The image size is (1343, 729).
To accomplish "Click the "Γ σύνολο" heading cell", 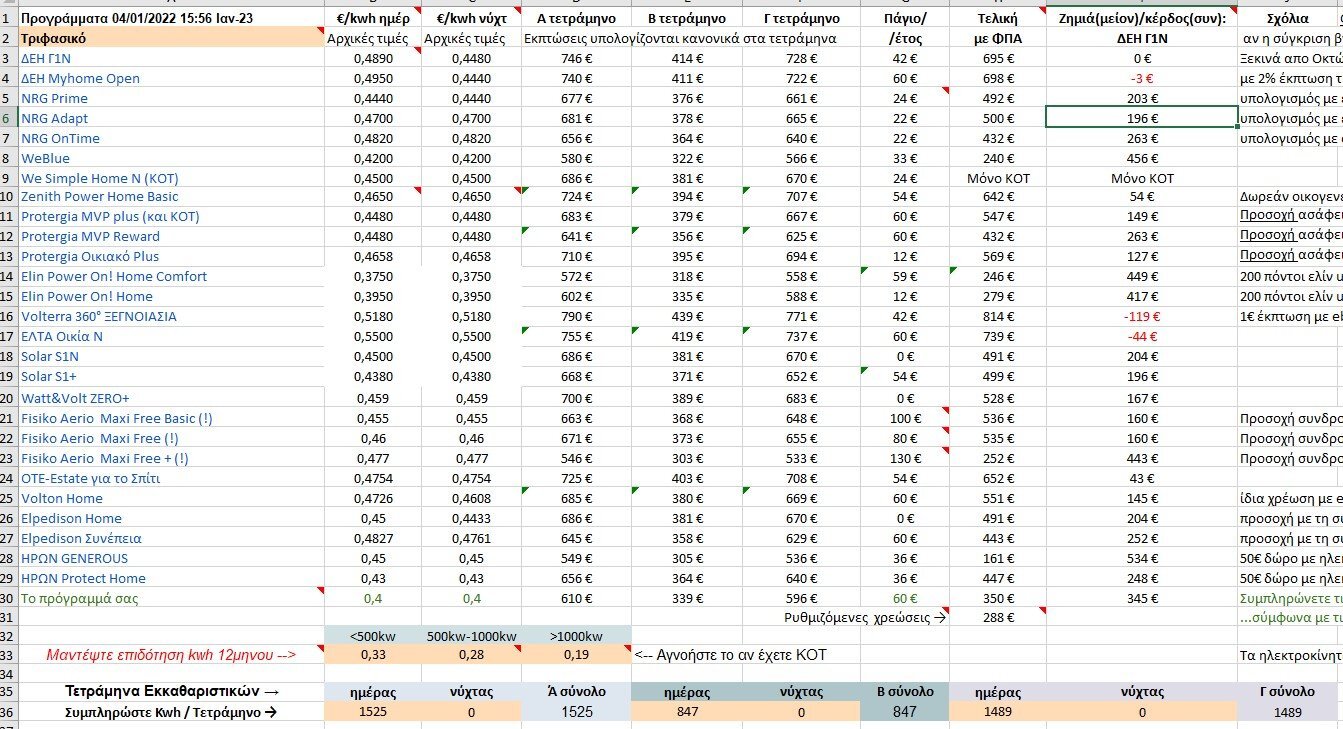I will tap(1288, 691).
